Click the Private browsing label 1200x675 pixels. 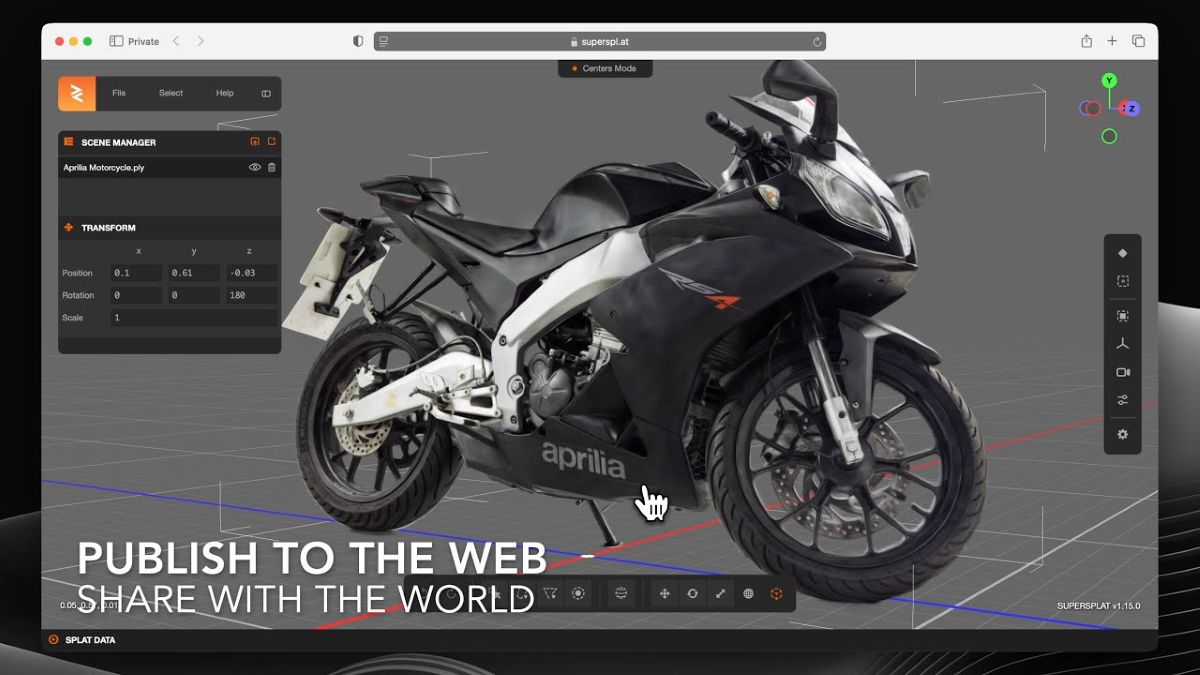pyautogui.click(x=143, y=42)
